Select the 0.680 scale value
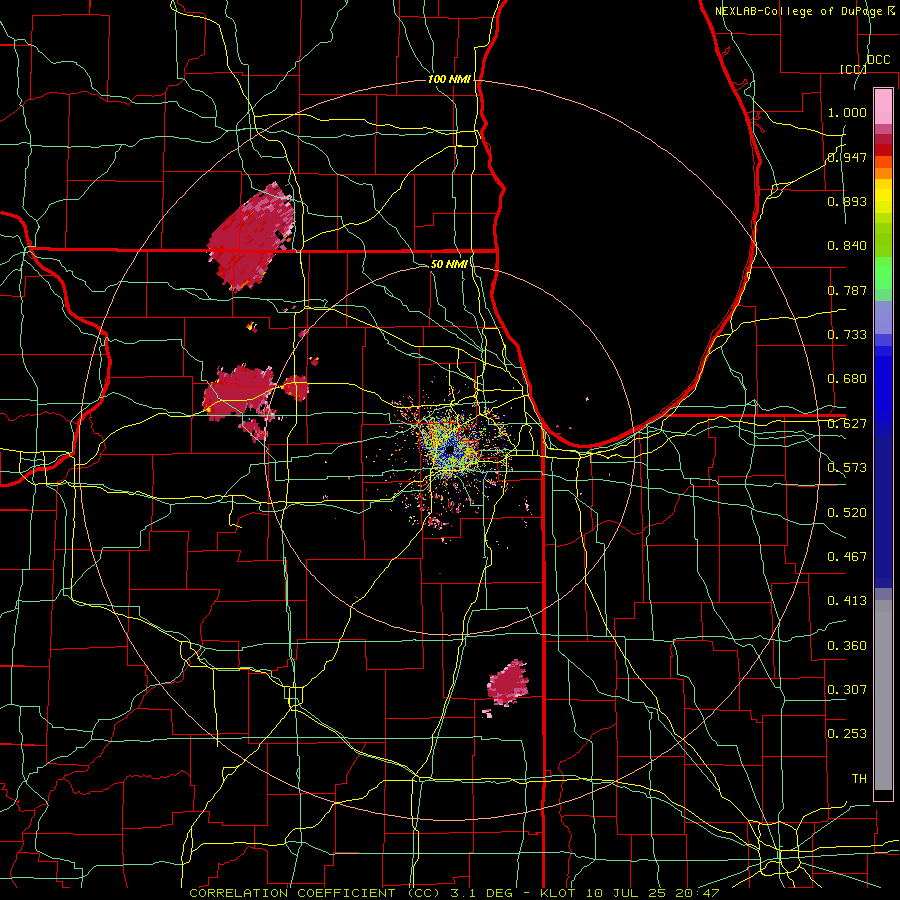 click(847, 379)
